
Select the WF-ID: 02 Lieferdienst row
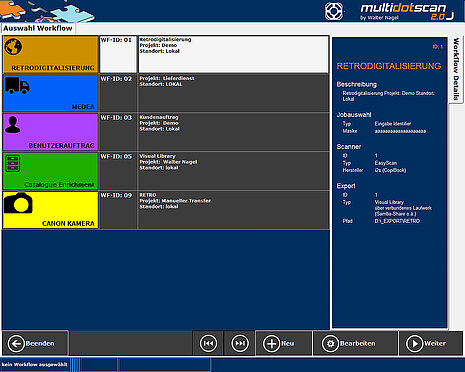click(214, 93)
